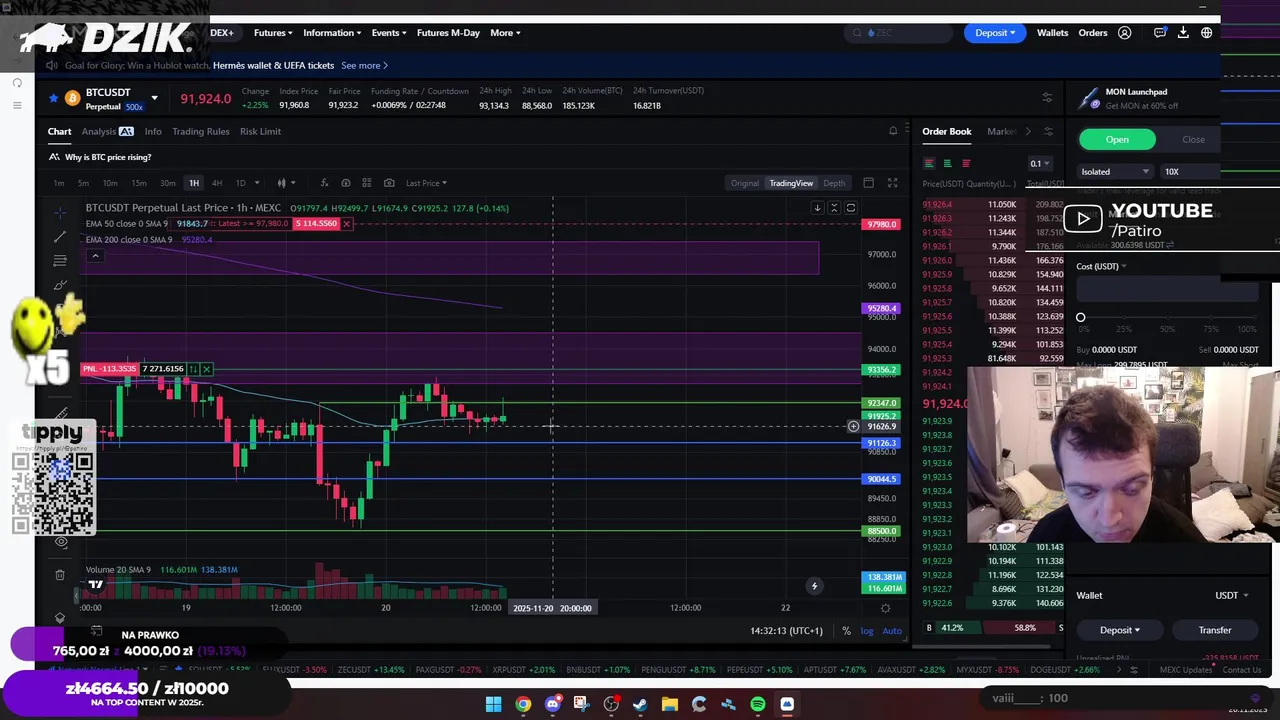The image size is (1280, 720).
Task: Show only buy orders in order book
Action: pos(947,163)
